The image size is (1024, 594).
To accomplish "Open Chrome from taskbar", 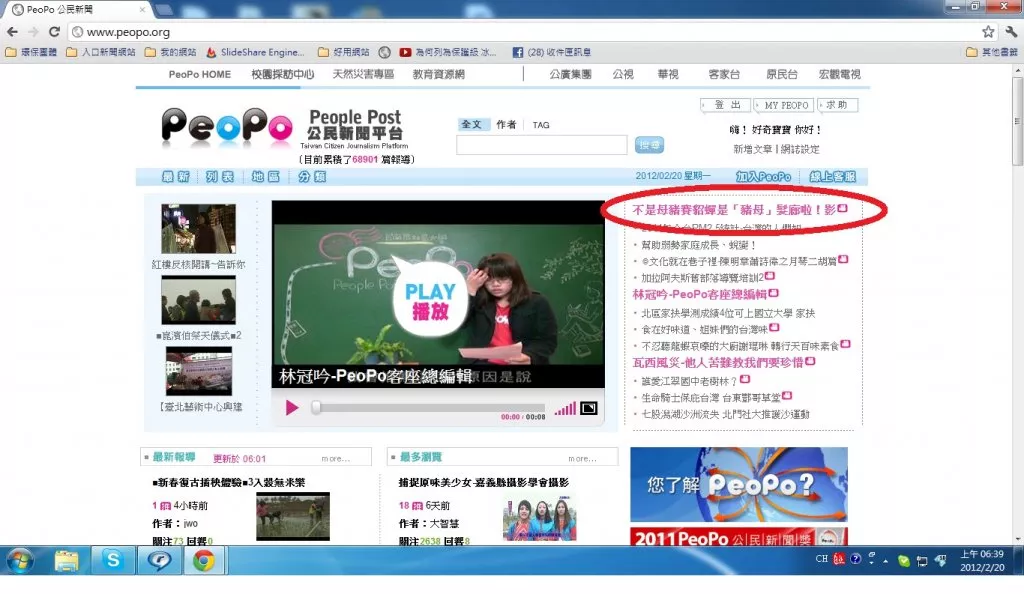I will click(x=204, y=561).
